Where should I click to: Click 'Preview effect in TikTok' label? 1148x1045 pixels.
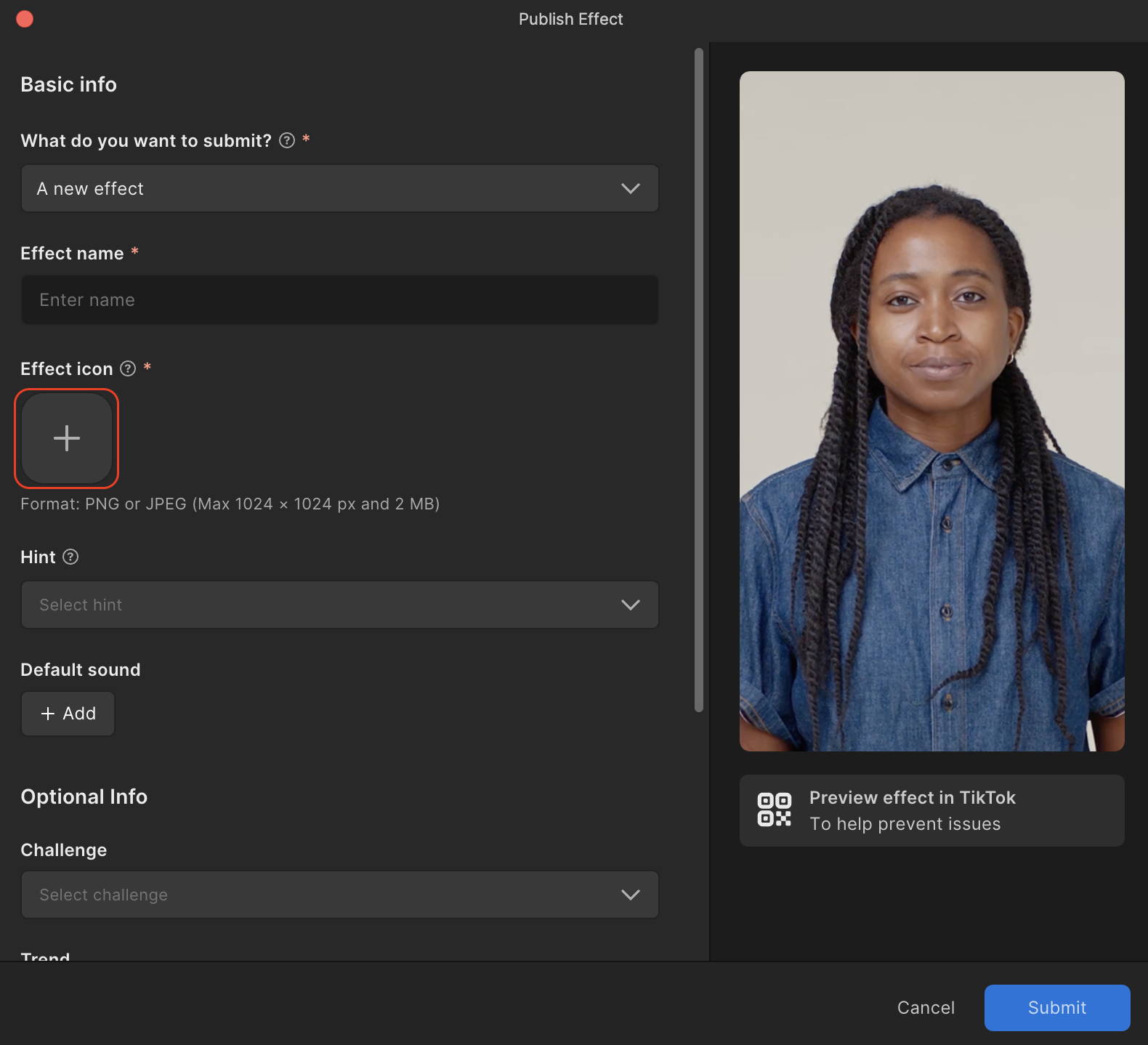click(912, 798)
